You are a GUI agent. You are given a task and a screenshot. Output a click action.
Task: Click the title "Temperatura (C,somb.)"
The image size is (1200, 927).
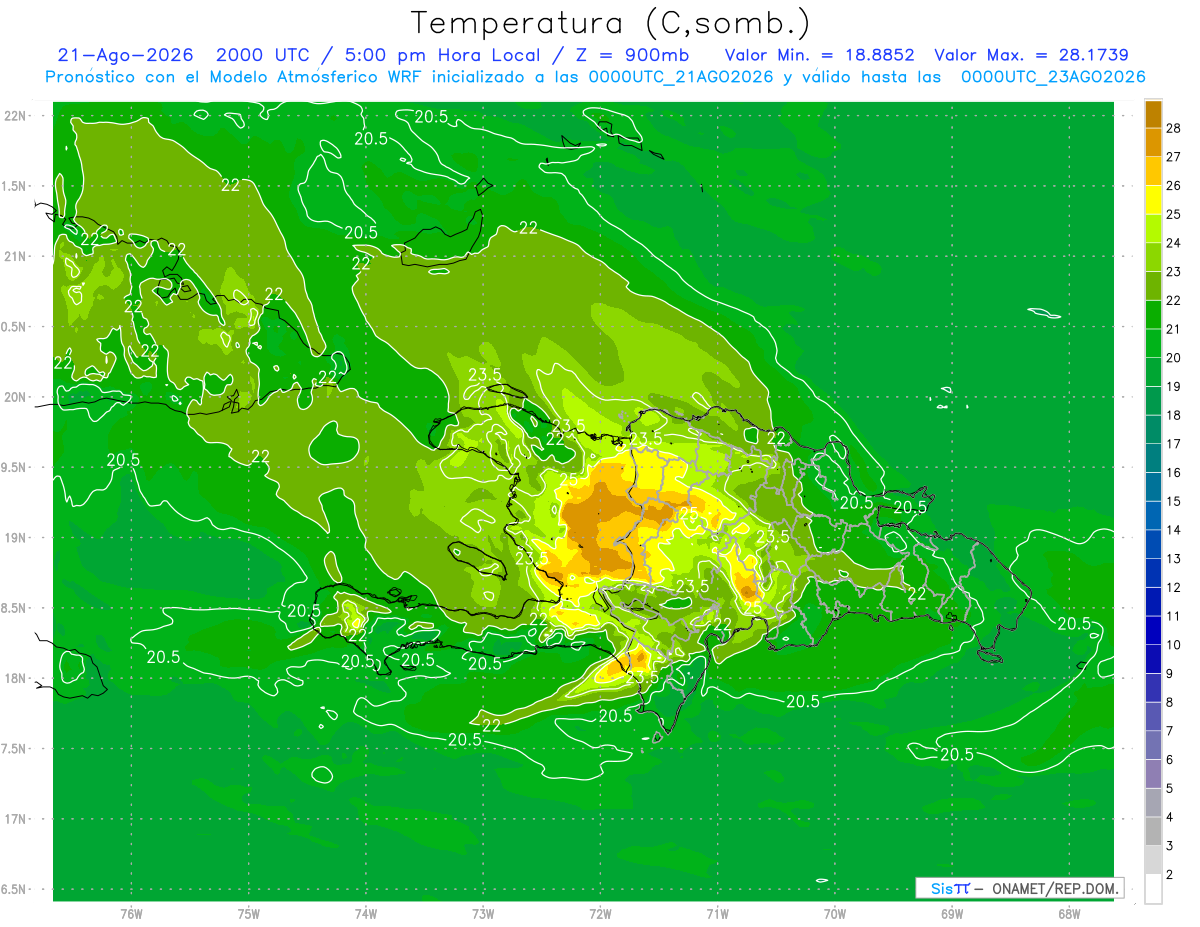coord(610,23)
